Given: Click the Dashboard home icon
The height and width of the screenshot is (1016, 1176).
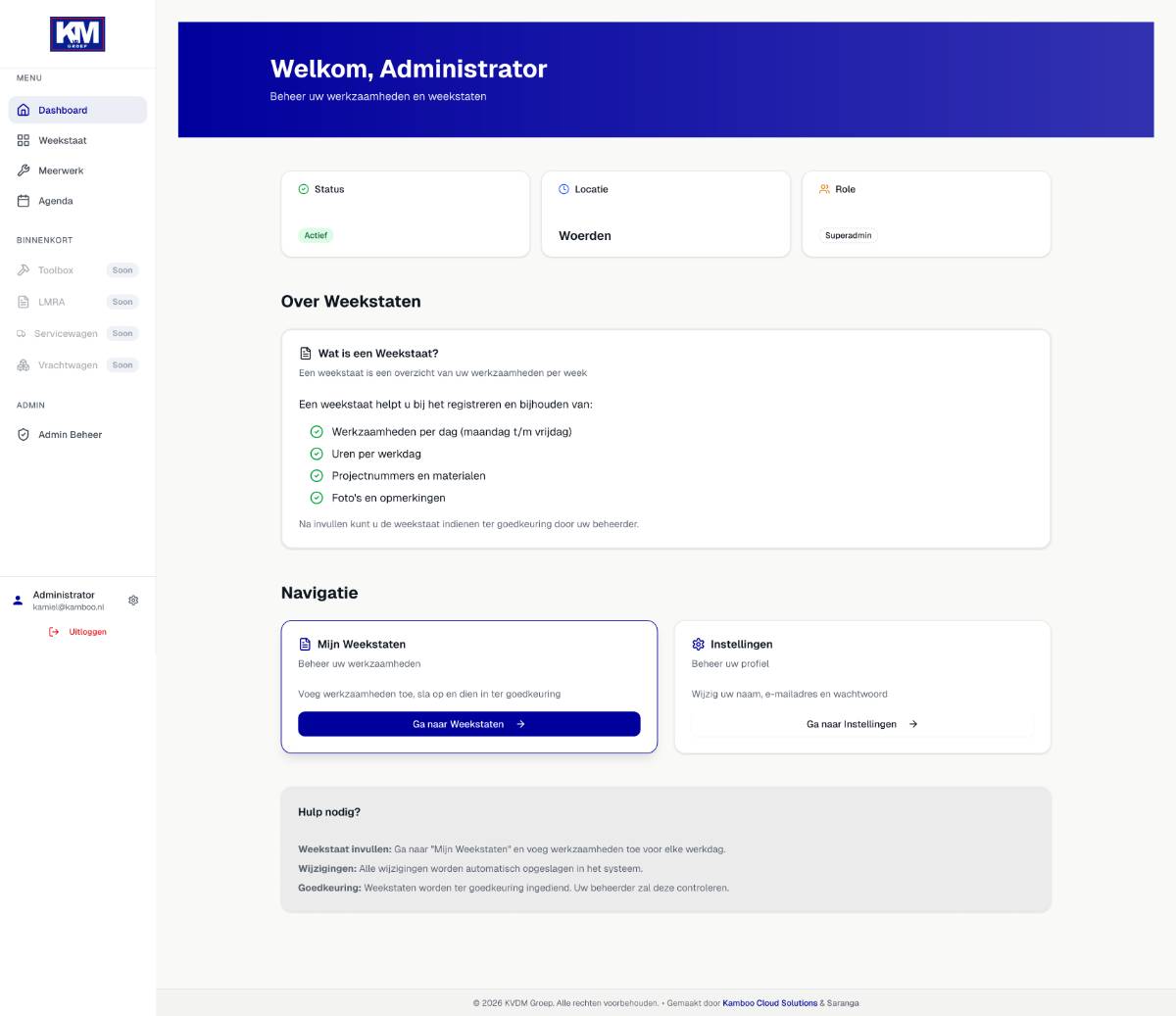Looking at the screenshot, I should 24,111.
